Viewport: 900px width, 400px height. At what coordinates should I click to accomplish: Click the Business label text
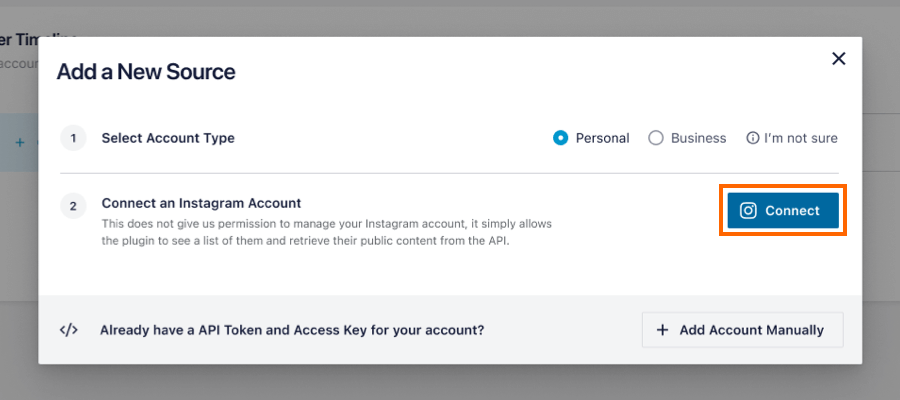(698, 138)
